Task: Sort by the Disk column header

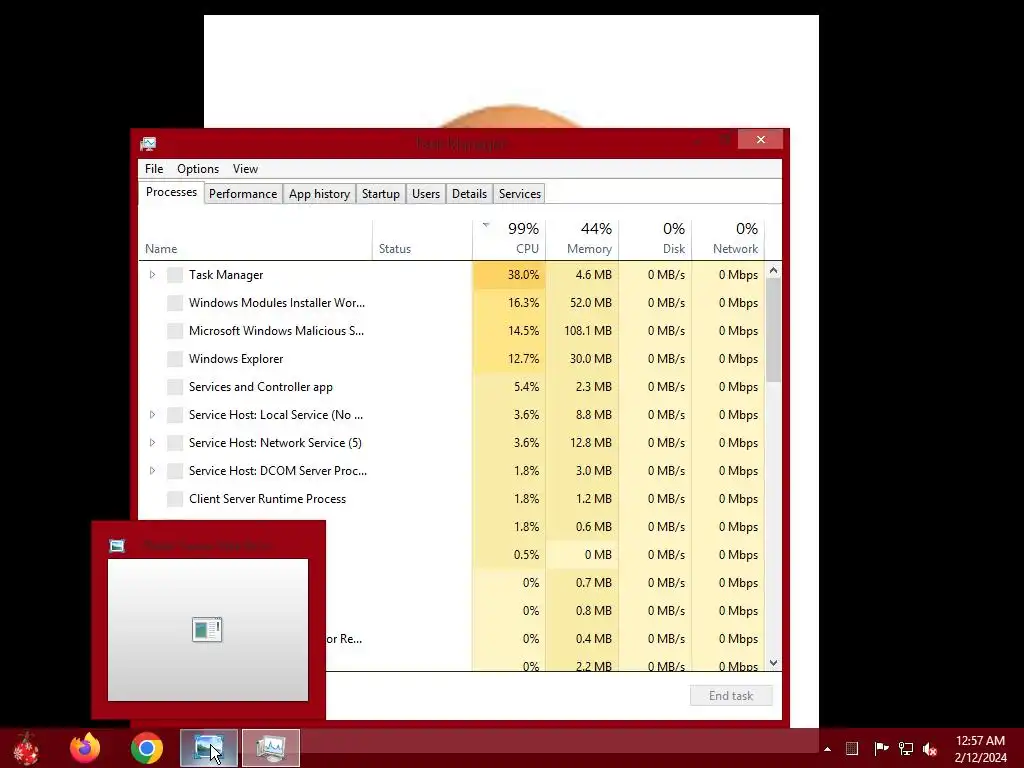Action: point(656,240)
